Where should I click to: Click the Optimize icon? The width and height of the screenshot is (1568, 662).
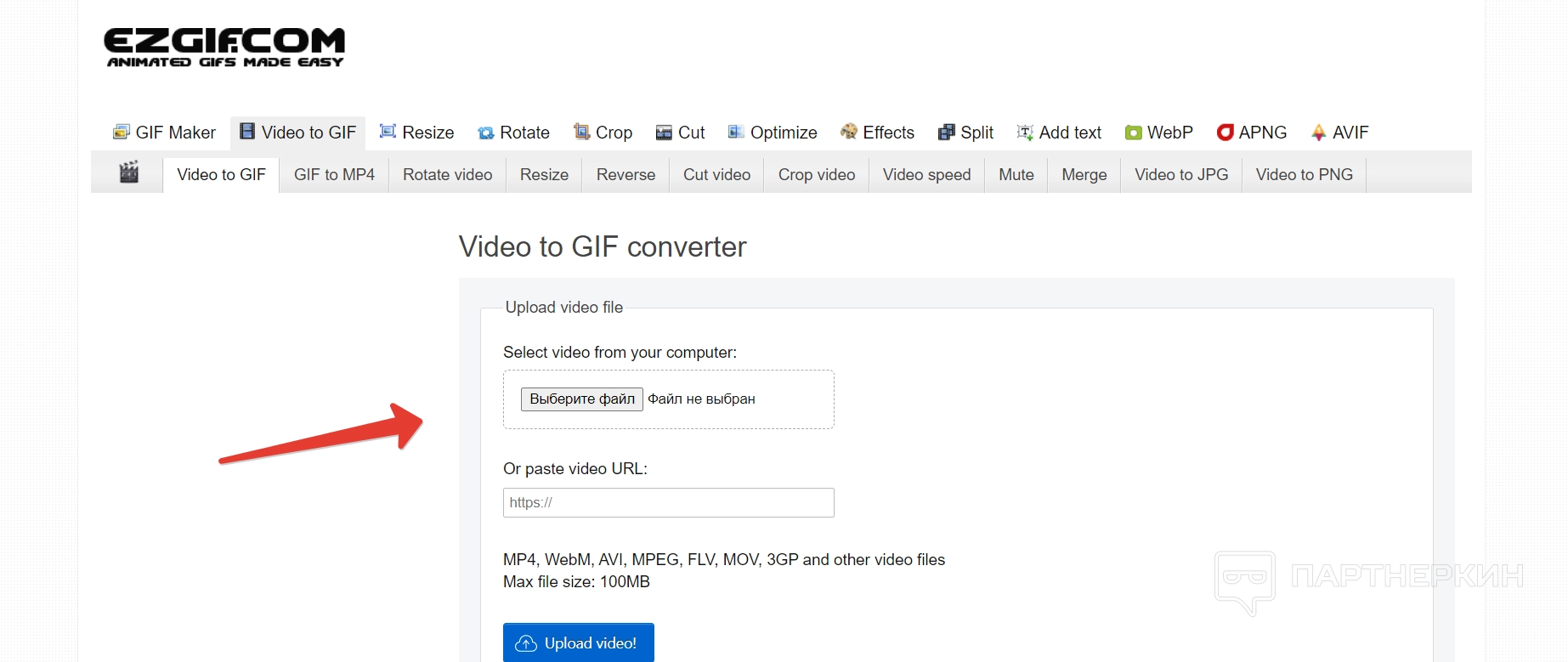tap(736, 132)
